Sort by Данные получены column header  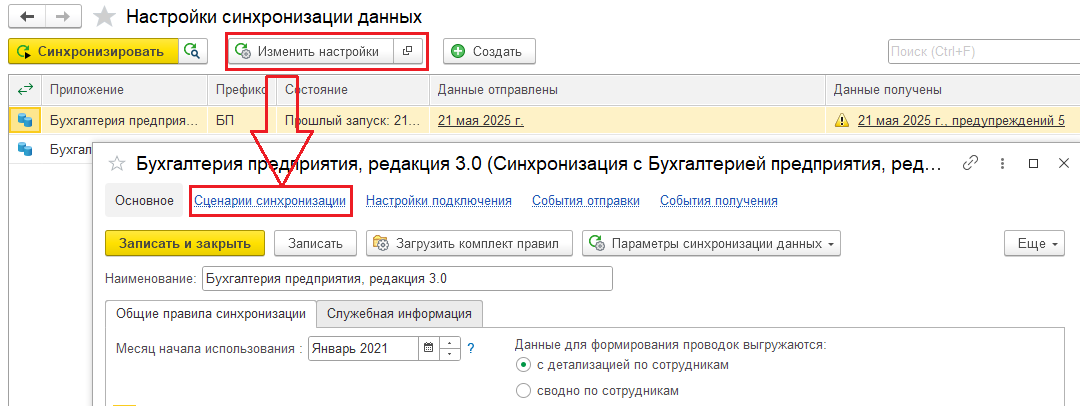[953, 90]
